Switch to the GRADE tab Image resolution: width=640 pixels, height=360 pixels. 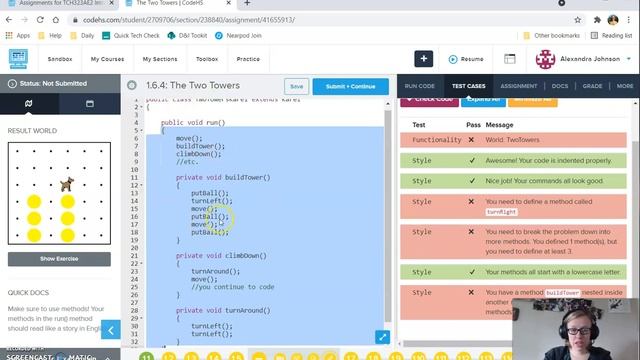[592, 86]
